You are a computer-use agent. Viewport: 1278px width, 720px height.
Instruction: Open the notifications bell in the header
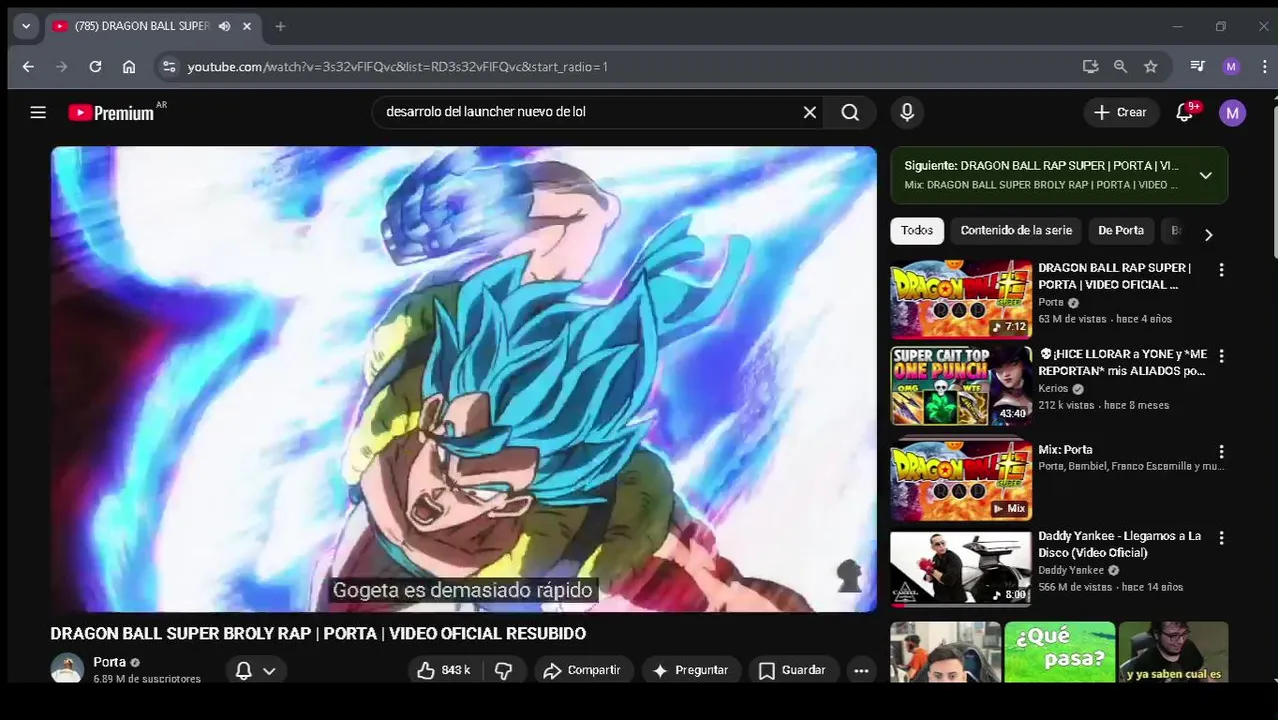tap(1185, 113)
